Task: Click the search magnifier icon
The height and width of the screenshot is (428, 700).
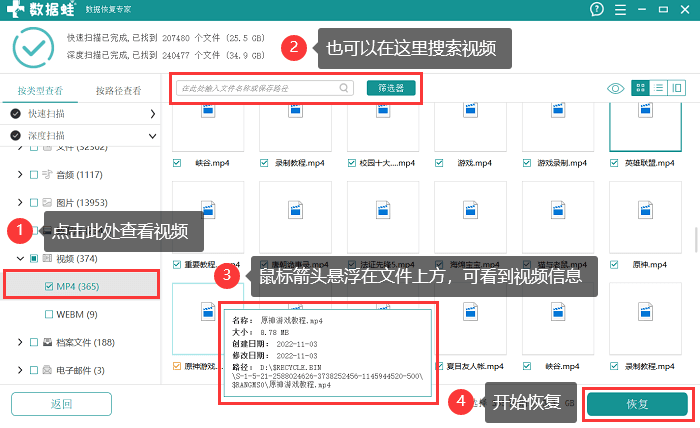Action: (x=344, y=88)
